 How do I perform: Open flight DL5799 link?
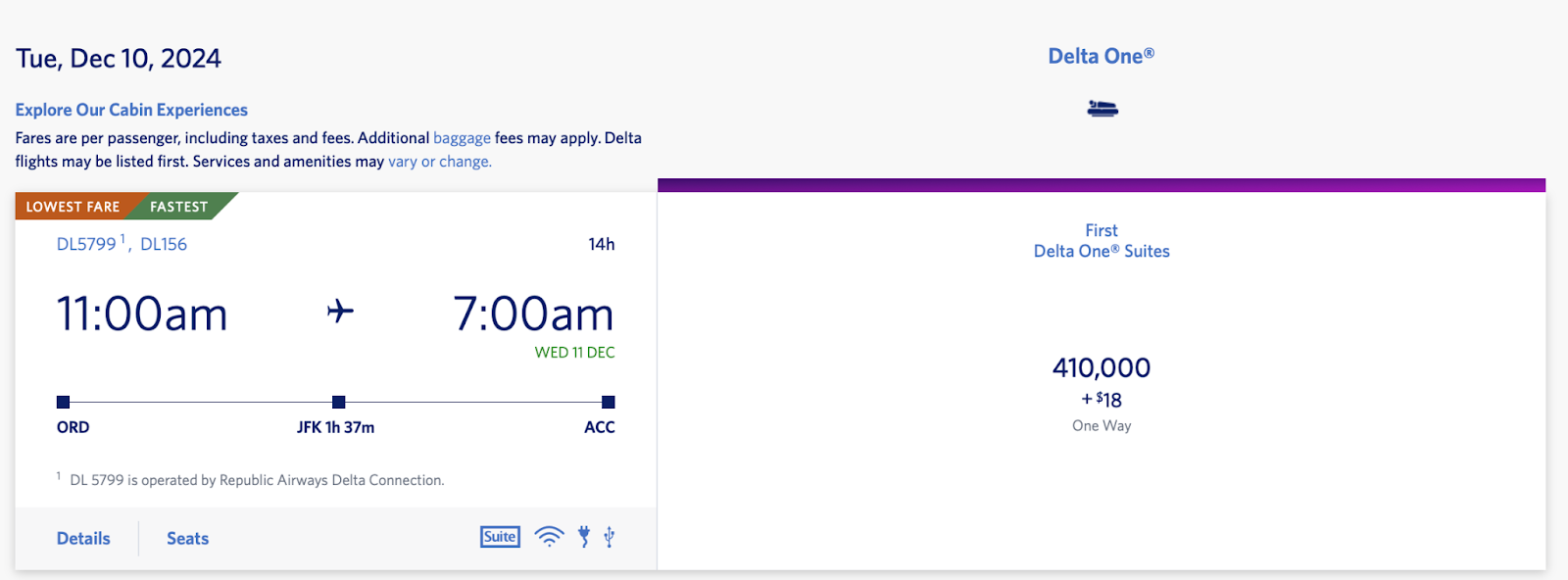pyautogui.click(x=86, y=244)
